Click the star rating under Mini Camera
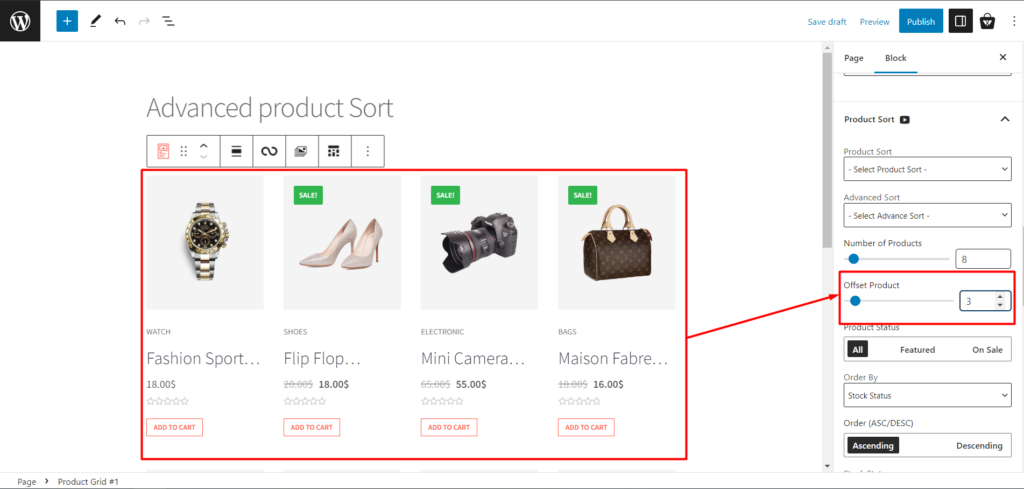This screenshot has height=489, width=1024. [442, 401]
